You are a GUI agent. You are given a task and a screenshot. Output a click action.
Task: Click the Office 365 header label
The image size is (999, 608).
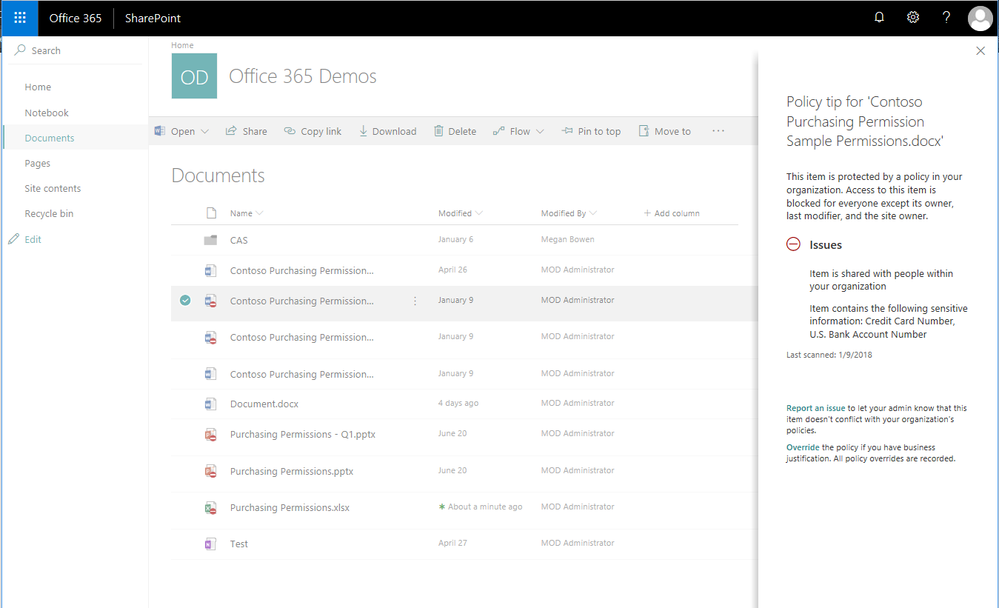75,18
